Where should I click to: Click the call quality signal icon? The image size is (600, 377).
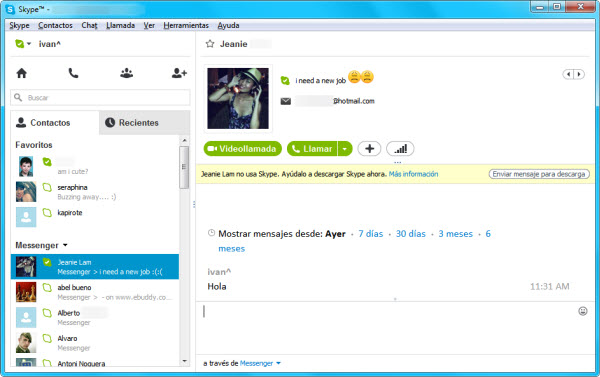click(400, 149)
